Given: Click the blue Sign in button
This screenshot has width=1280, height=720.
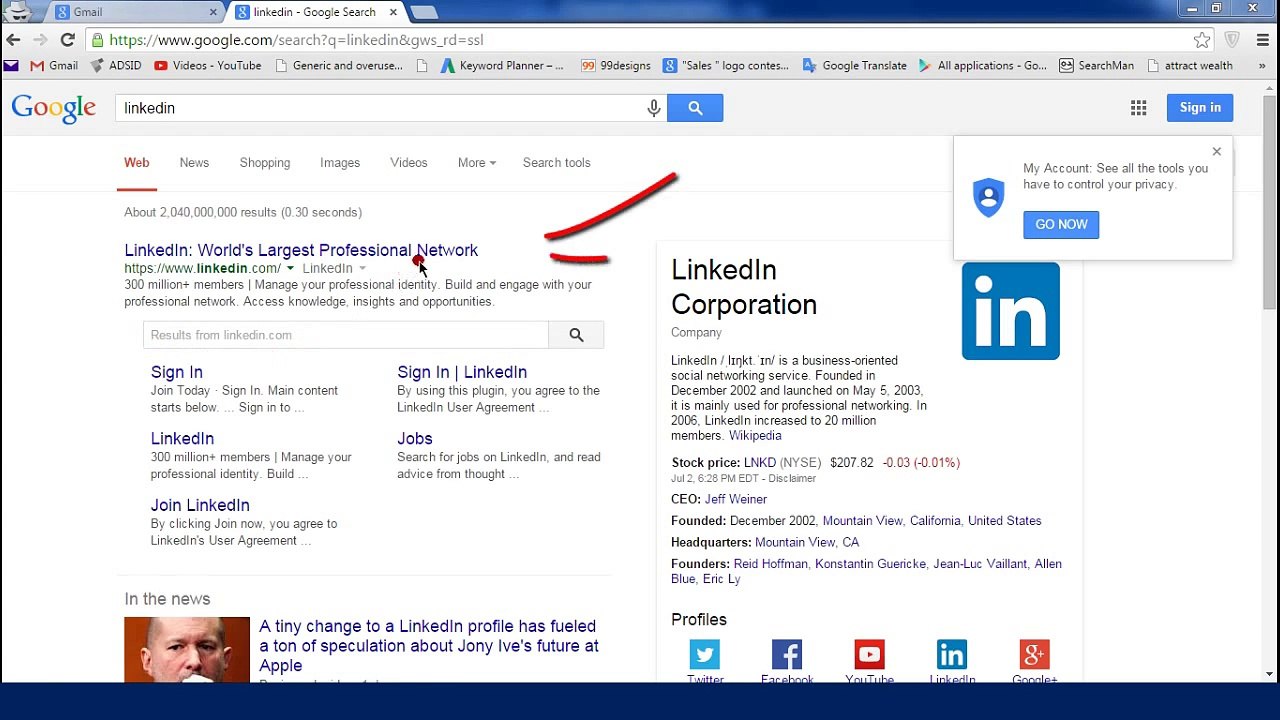Looking at the screenshot, I should tap(1200, 108).
